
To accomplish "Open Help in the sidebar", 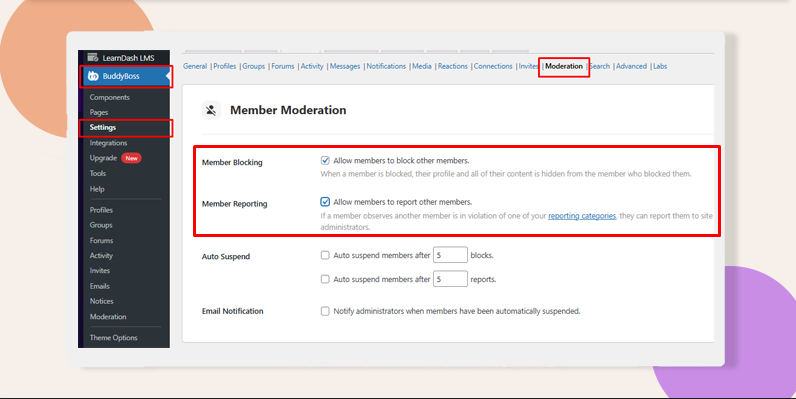I will [x=97, y=189].
